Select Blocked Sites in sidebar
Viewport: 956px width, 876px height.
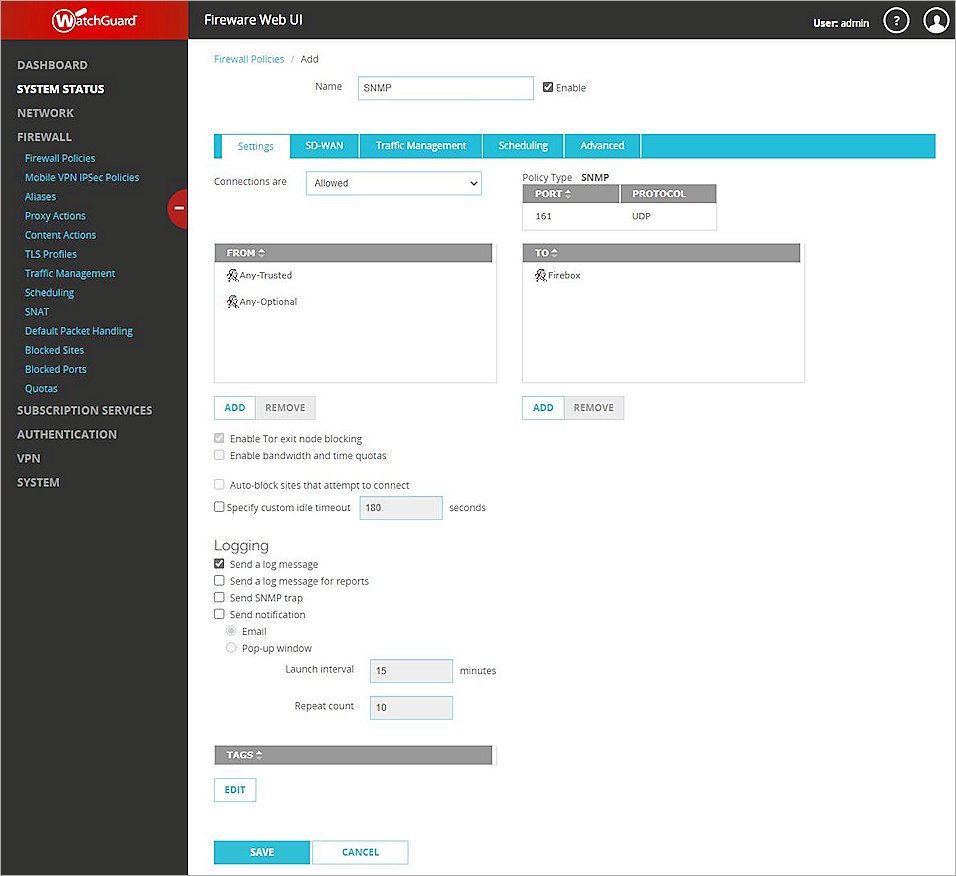[x=54, y=350]
